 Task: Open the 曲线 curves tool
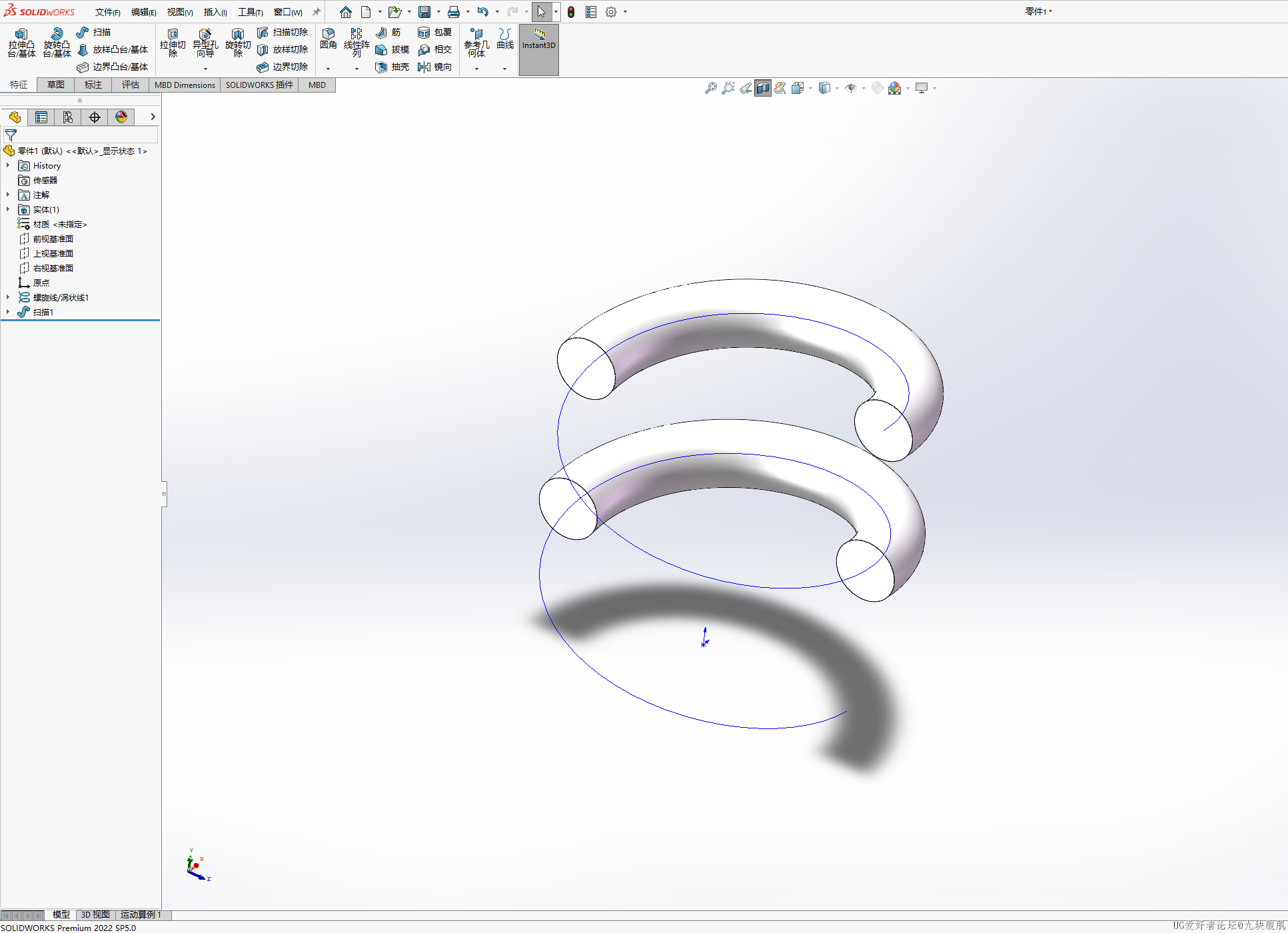click(505, 39)
